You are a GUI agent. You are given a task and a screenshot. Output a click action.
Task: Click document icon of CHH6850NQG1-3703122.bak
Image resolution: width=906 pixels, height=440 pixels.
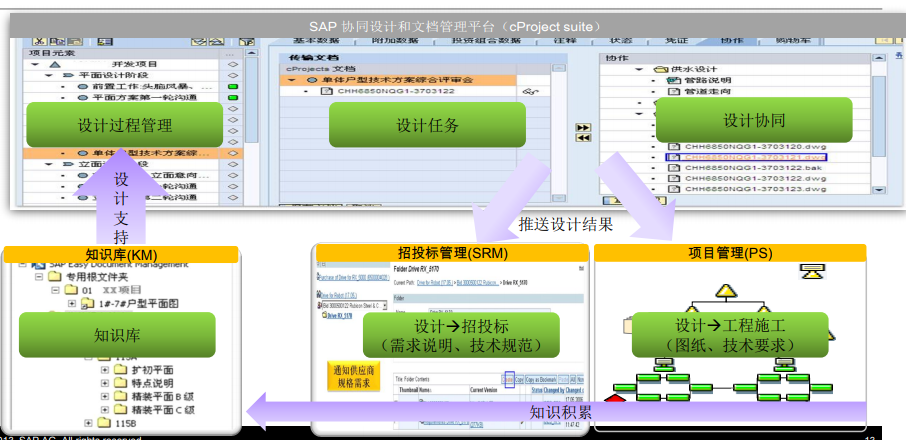(x=674, y=167)
